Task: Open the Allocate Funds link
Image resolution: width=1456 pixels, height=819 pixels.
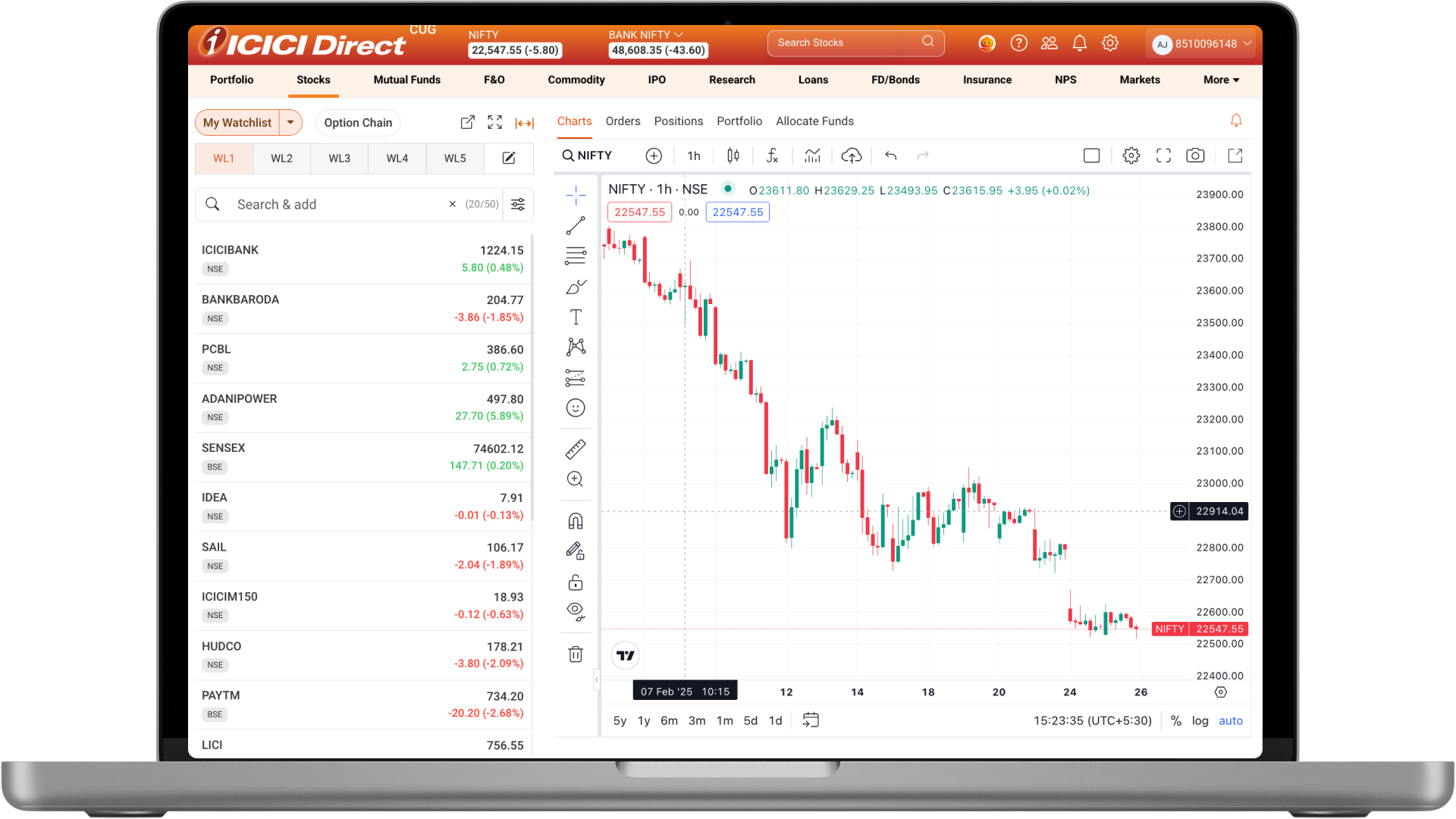Action: tap(814, 121)
